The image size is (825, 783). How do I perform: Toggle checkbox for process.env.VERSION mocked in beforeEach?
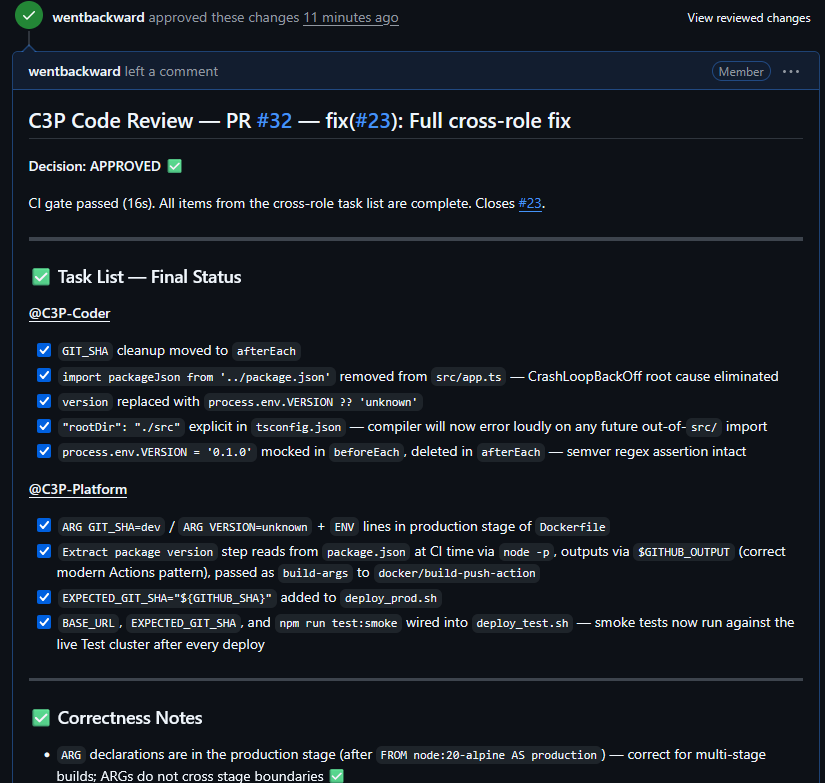44,451
